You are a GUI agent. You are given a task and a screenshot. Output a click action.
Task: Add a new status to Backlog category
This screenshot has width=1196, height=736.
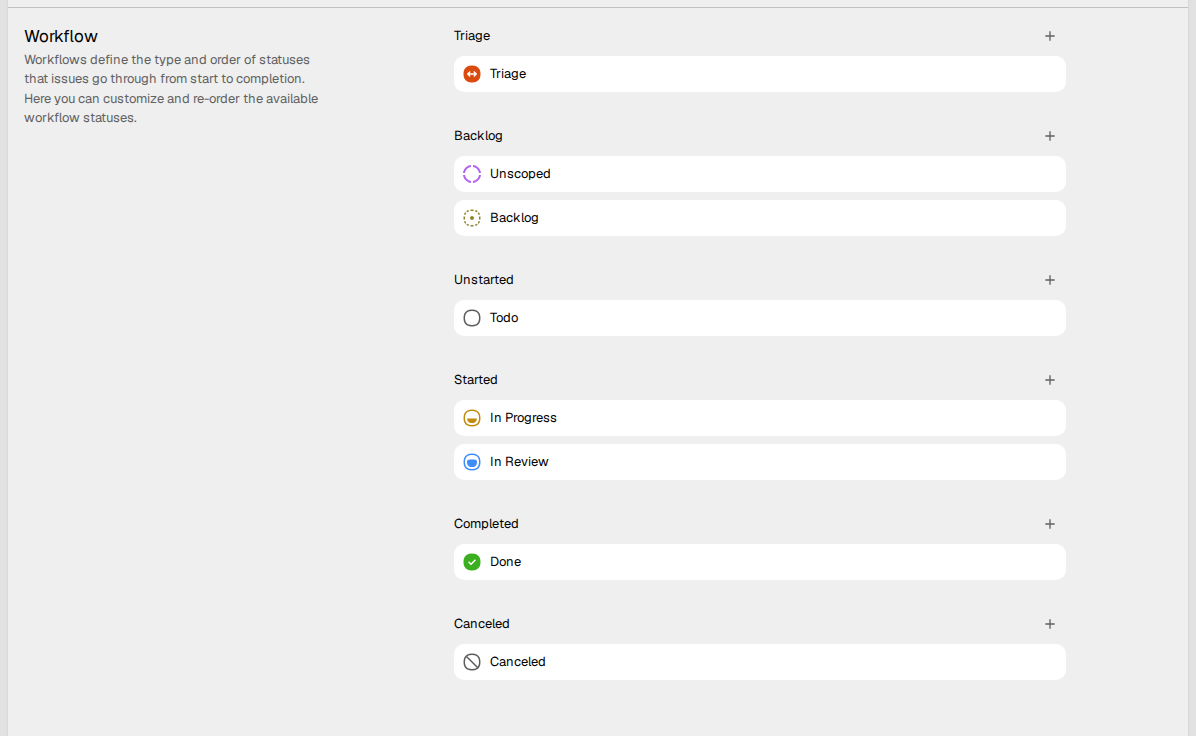[x=1050, y=136]
